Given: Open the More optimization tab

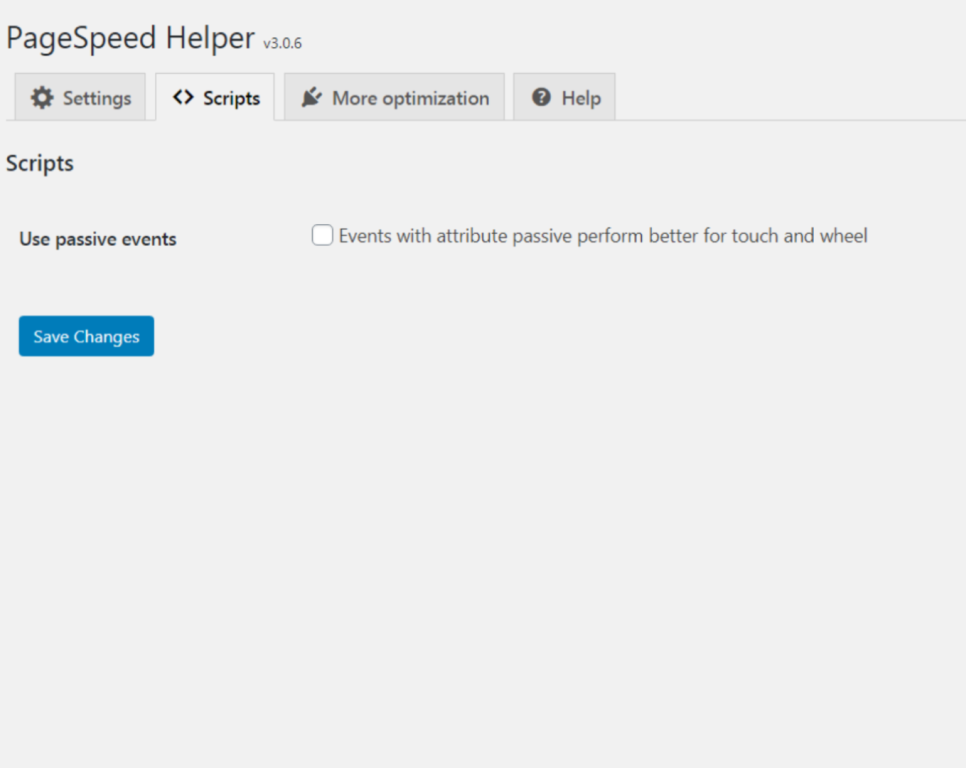Looking at the screenshot, I should pos(394,97).
